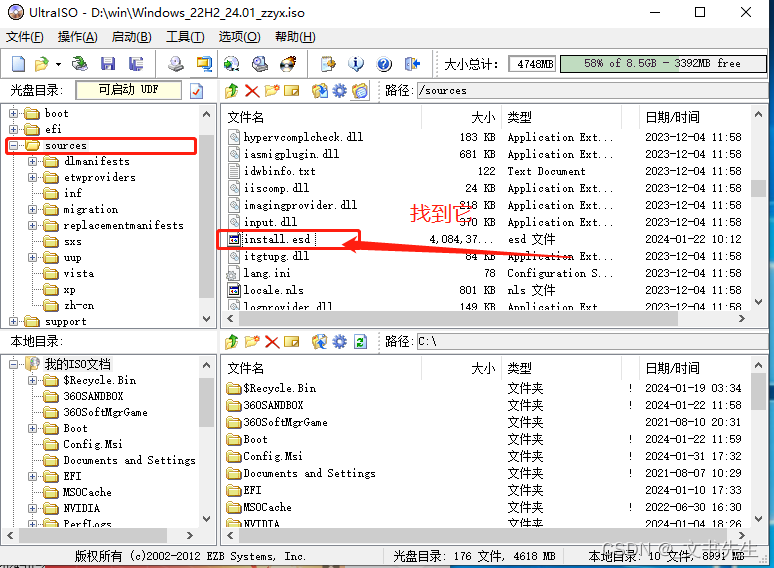Expand the boot folder in disc tree
774x568 pixels.
pos(13,114)
